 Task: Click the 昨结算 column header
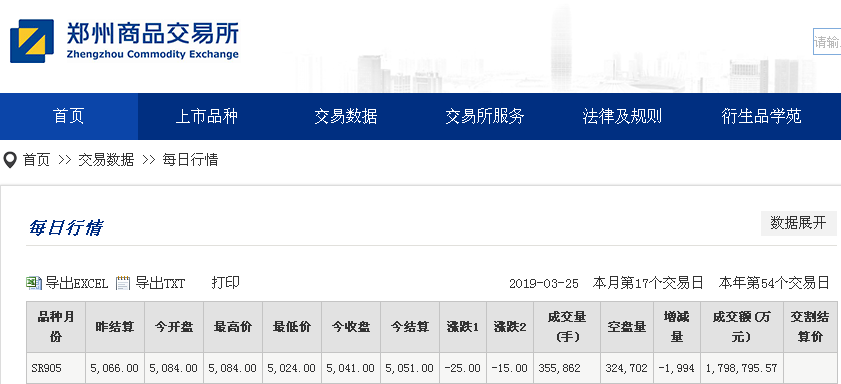(x=115, y=327)
